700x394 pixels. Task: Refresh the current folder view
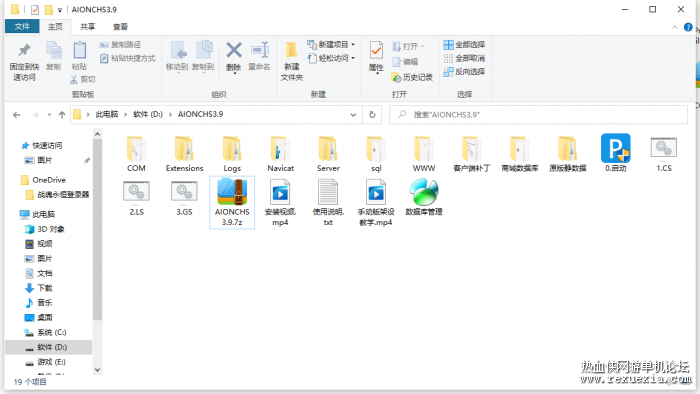[x=372, y=115]
